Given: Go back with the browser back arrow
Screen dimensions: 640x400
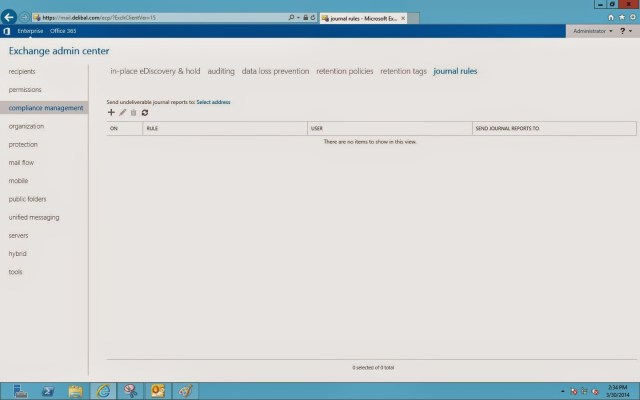Looking at the screenshot, I should tap(11, 17).
